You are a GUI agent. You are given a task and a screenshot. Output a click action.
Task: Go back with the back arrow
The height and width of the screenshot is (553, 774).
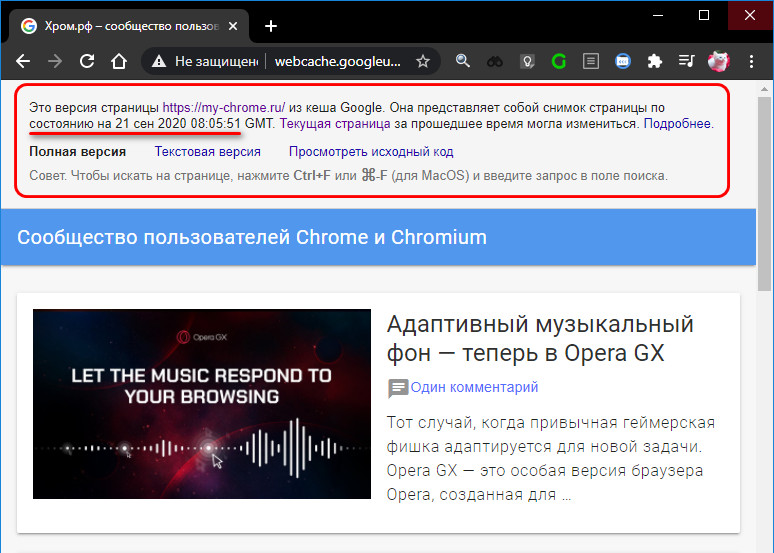tap(23, 61)
